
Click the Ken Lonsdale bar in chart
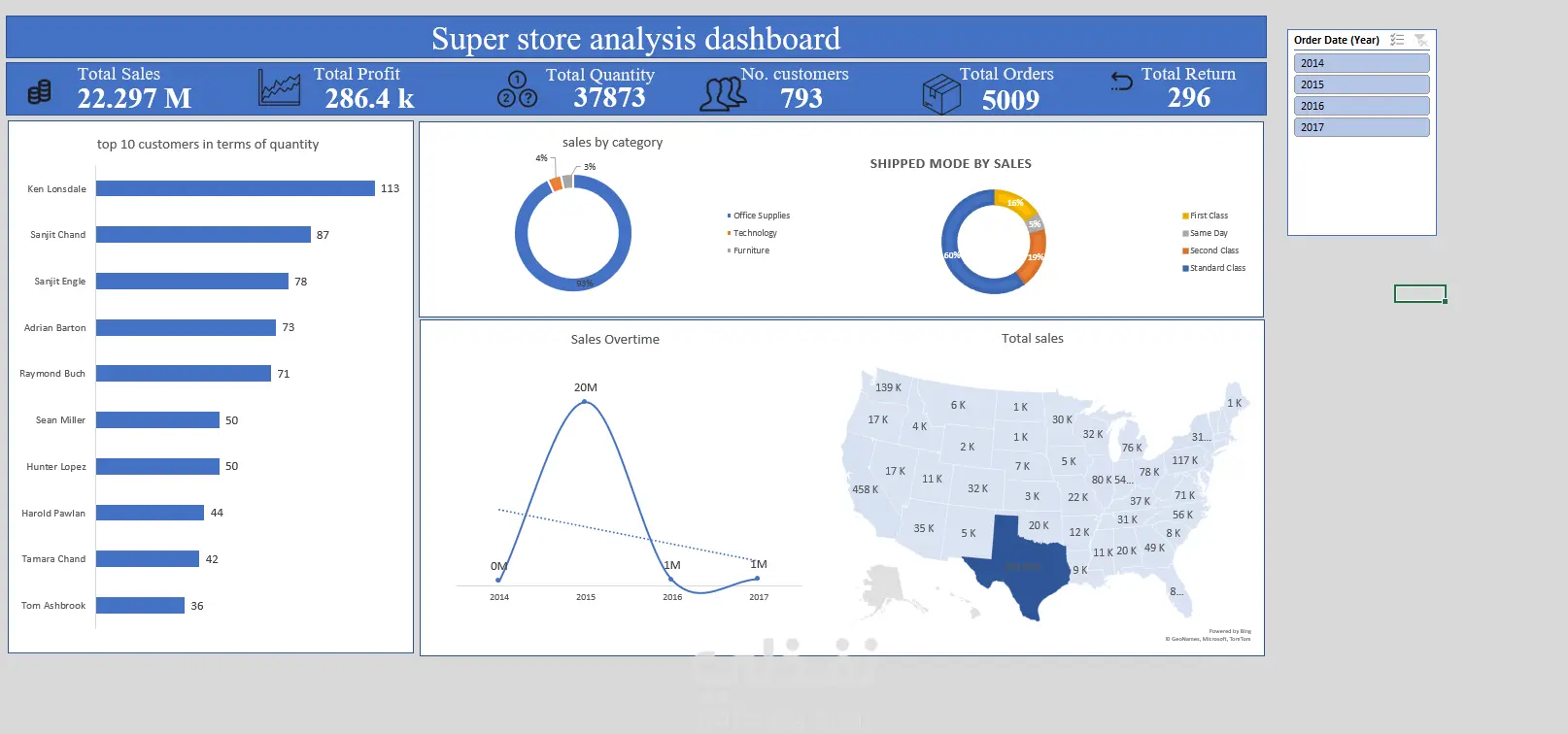235,188
